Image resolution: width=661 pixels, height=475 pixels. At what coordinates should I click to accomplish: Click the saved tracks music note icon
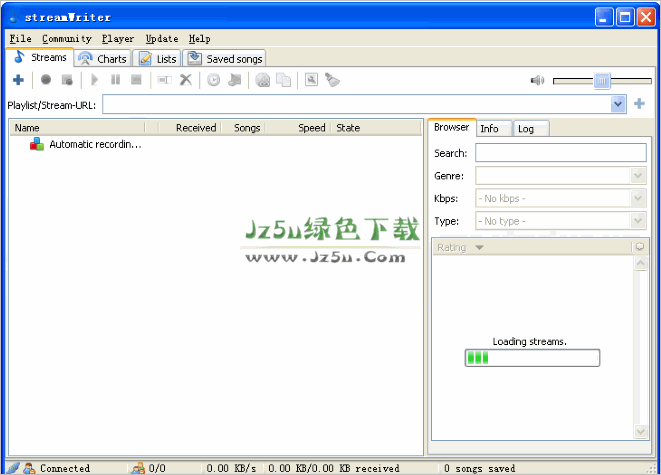pyautogui.click(x=234, y=80)
